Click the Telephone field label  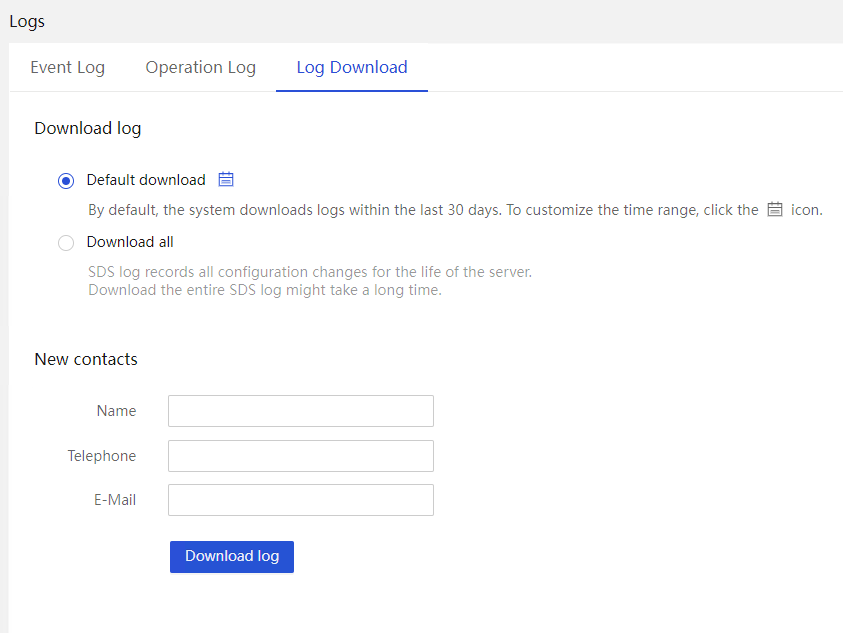tap(102, 456)
